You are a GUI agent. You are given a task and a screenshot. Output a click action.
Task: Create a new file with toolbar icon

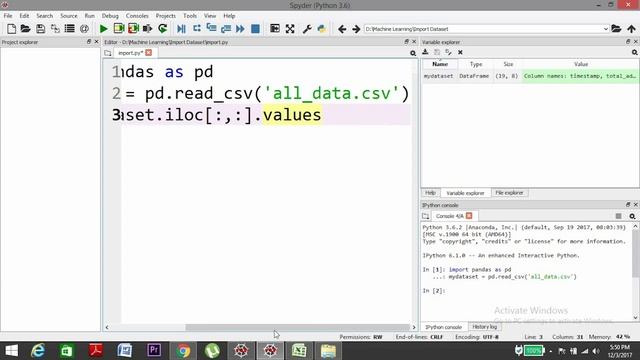11,29
